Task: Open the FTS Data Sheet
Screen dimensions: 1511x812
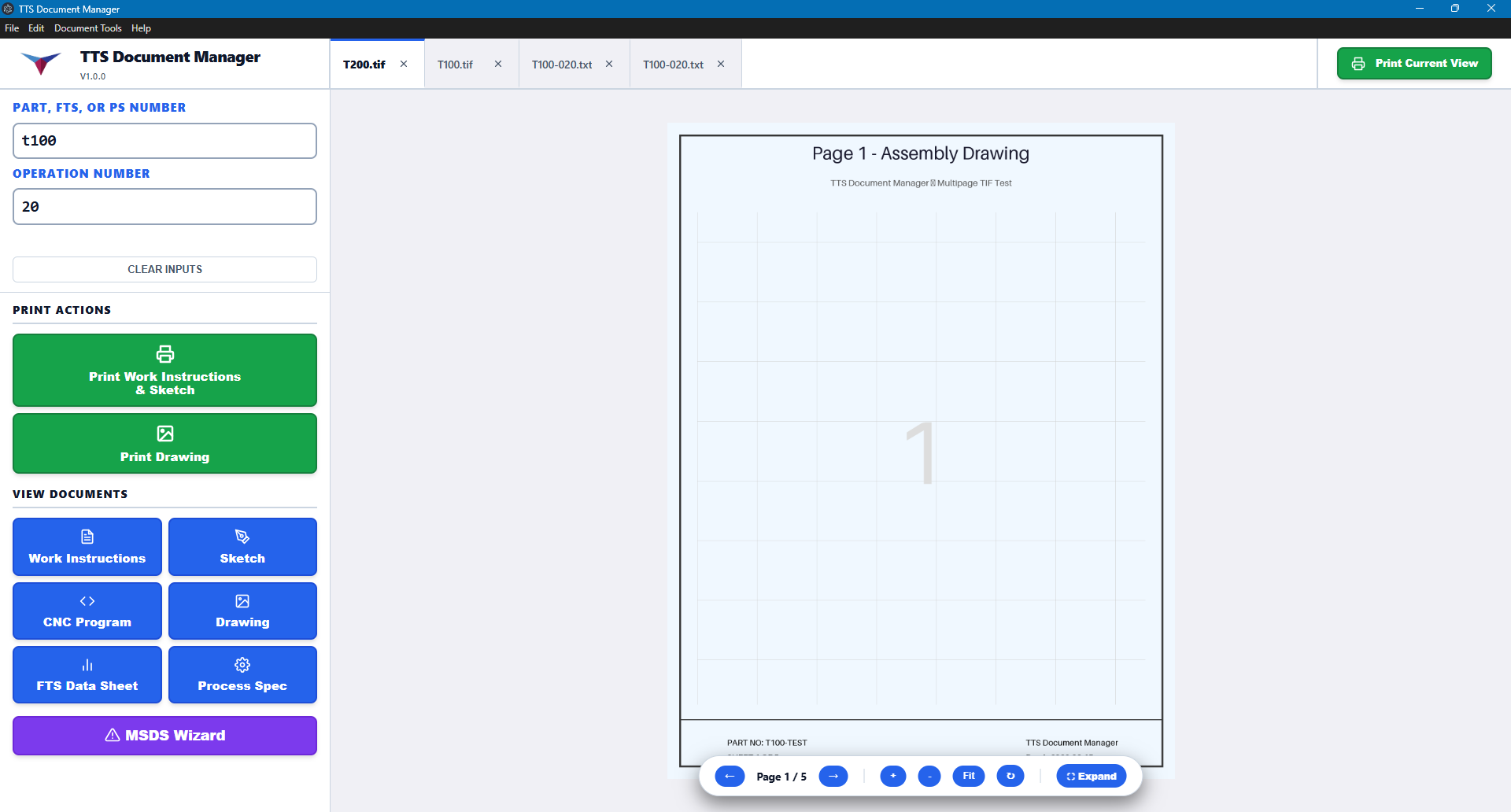Action: point(87,675)
